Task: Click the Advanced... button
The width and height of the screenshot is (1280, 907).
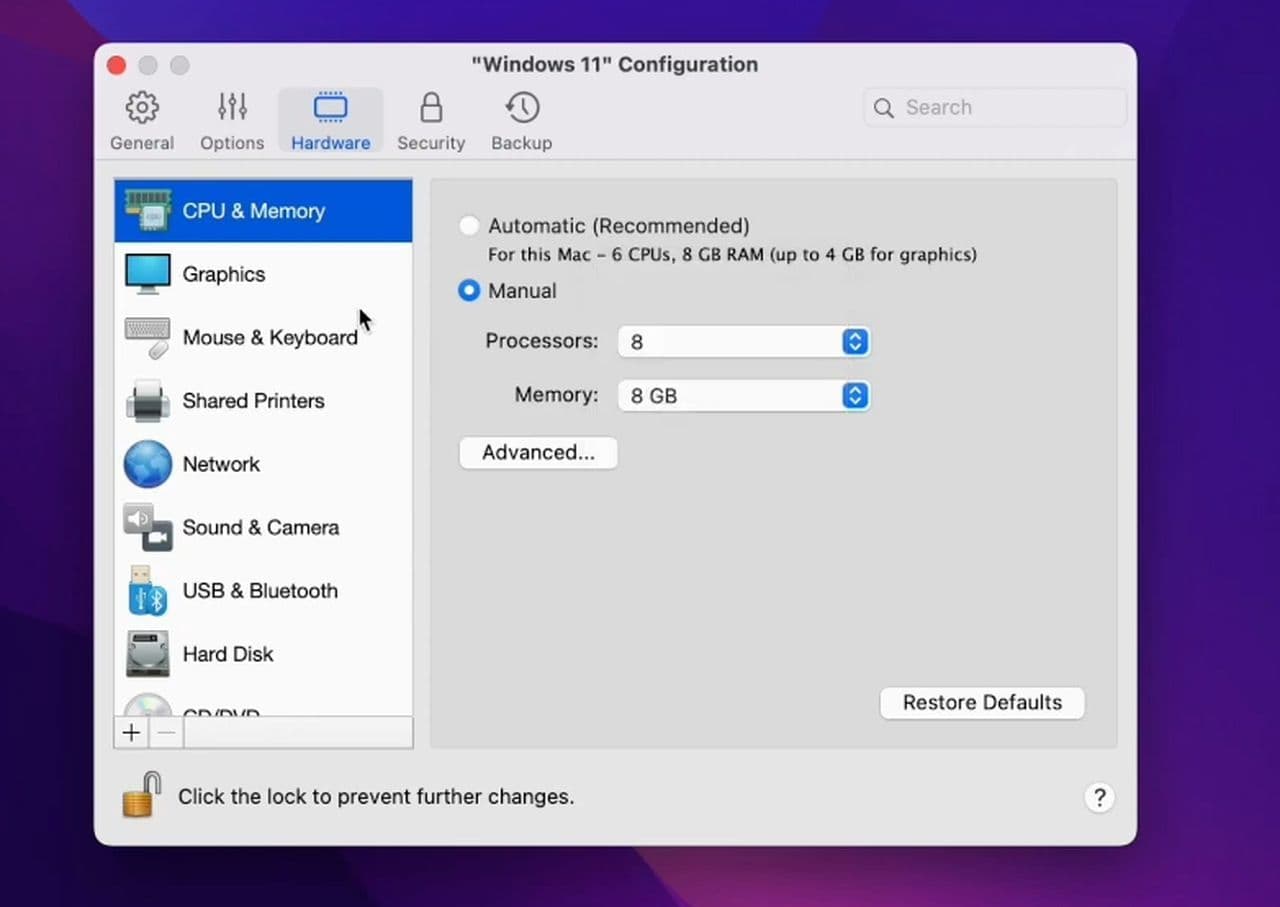Action: point(538,453)
